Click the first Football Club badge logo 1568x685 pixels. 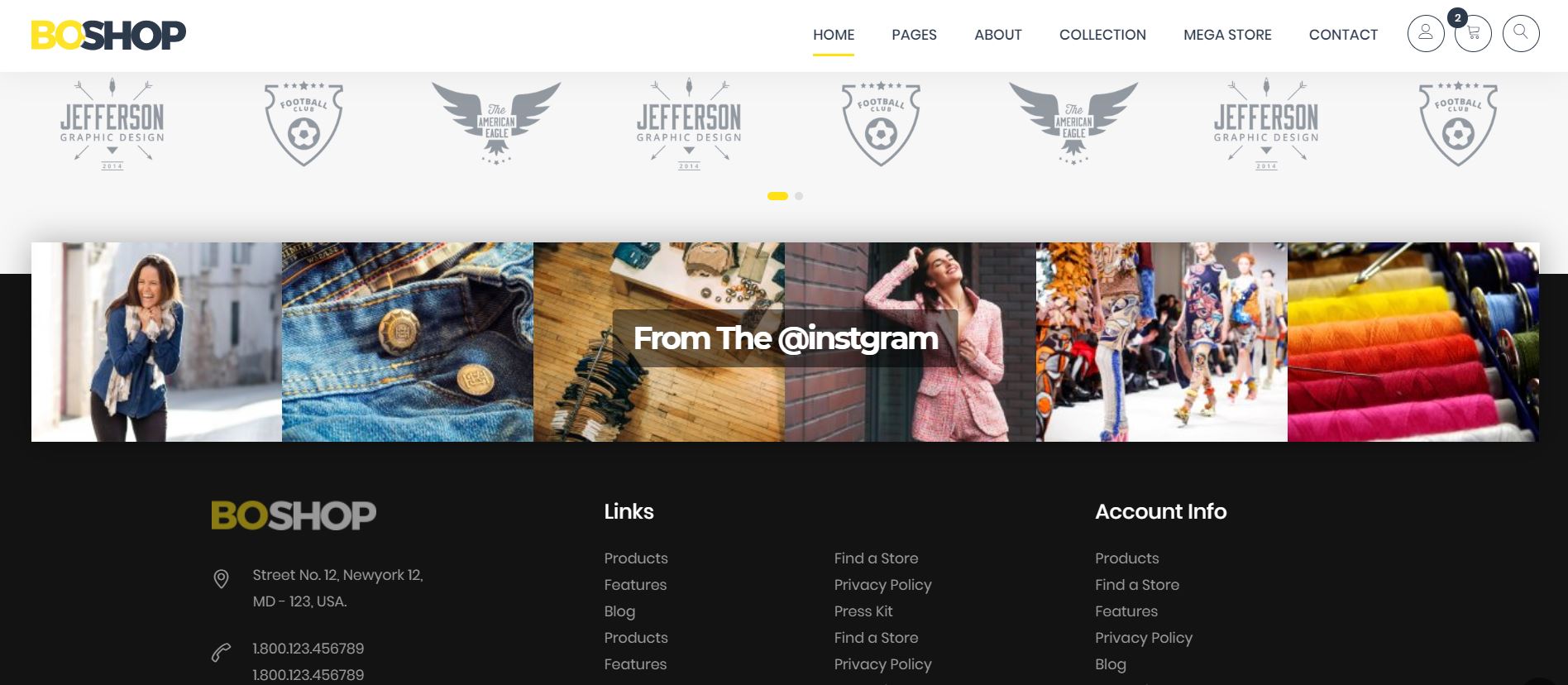(304, 123)
